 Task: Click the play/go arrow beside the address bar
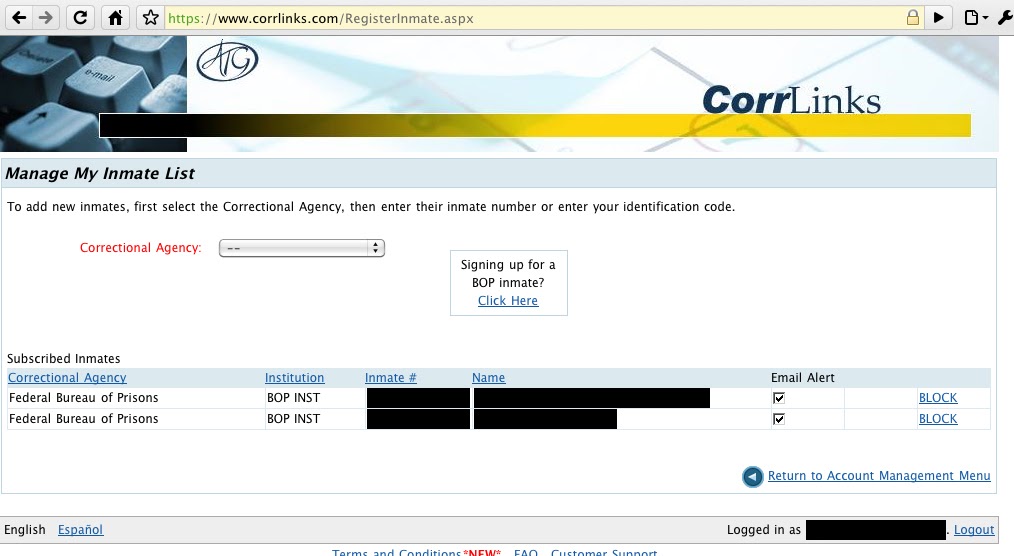pos(938,17)
